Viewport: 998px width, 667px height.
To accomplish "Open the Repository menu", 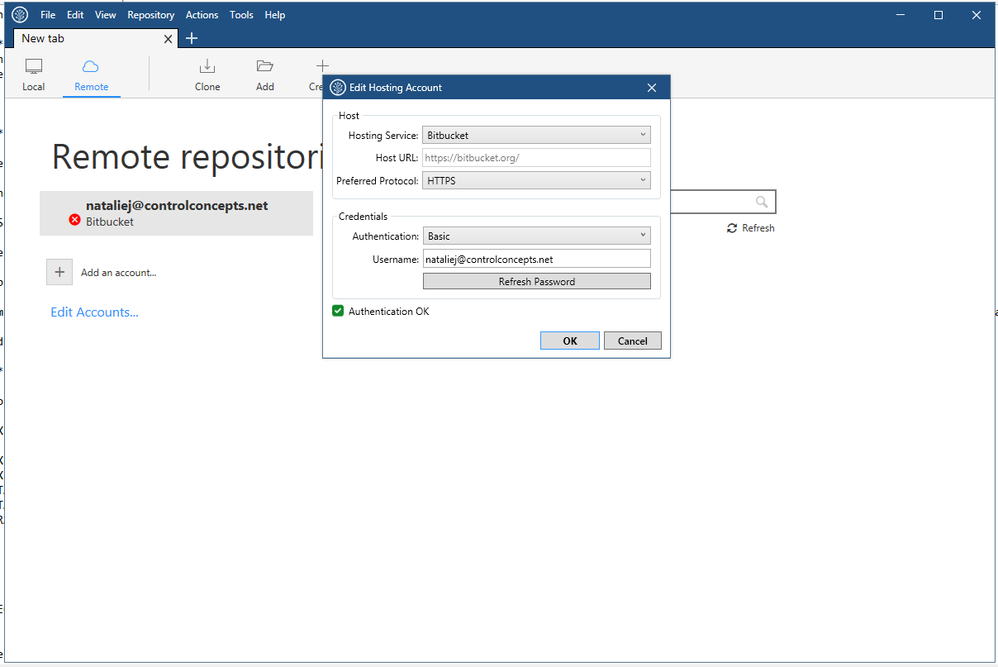I will pos(151,15).
